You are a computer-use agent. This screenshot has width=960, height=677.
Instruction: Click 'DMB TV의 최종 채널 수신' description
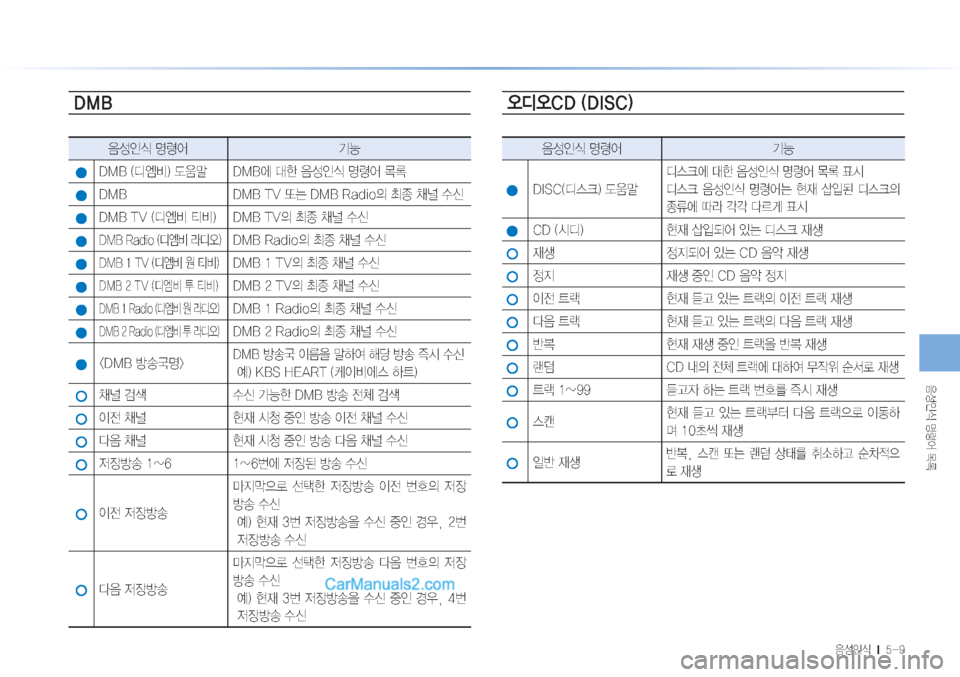pos(301,217)
